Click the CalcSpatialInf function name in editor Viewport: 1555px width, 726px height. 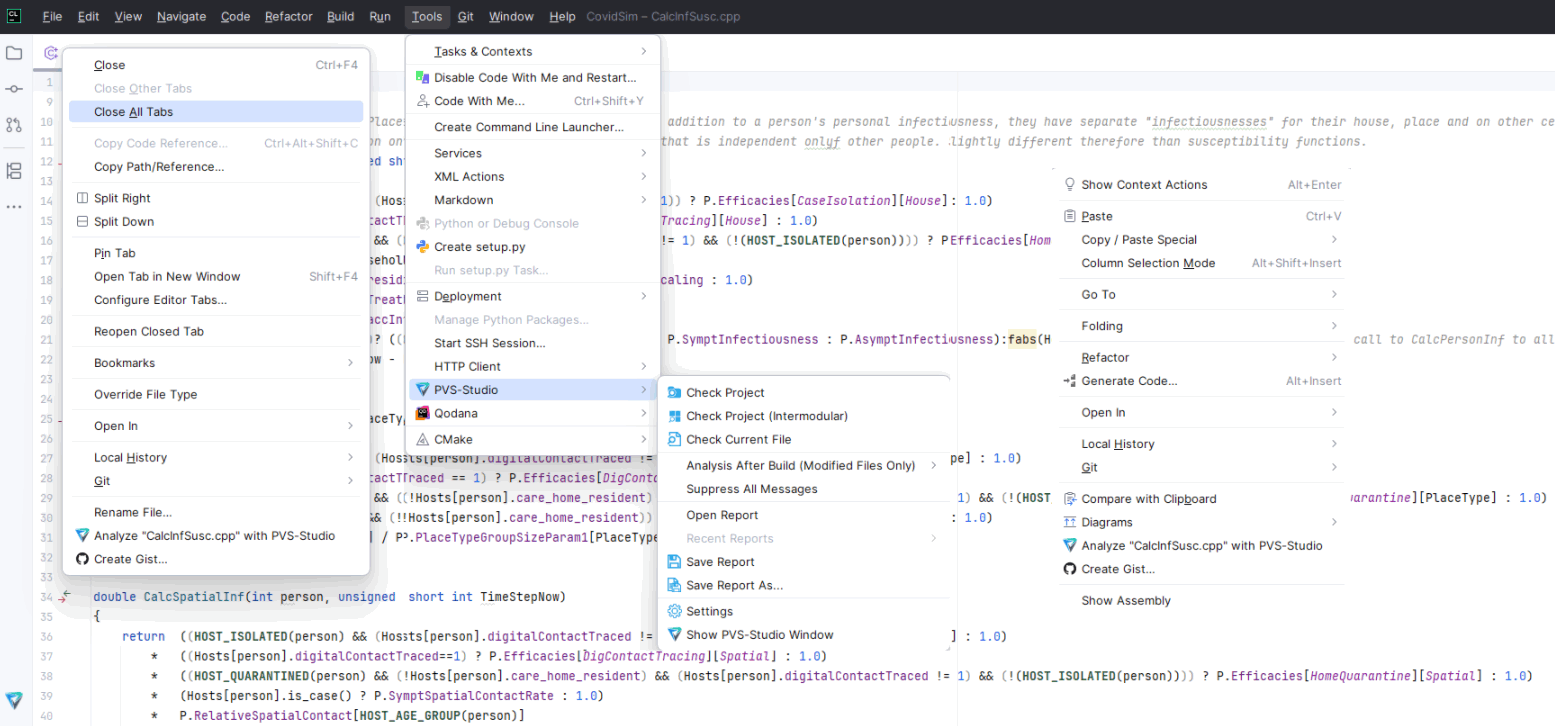(x=194, y=597)
